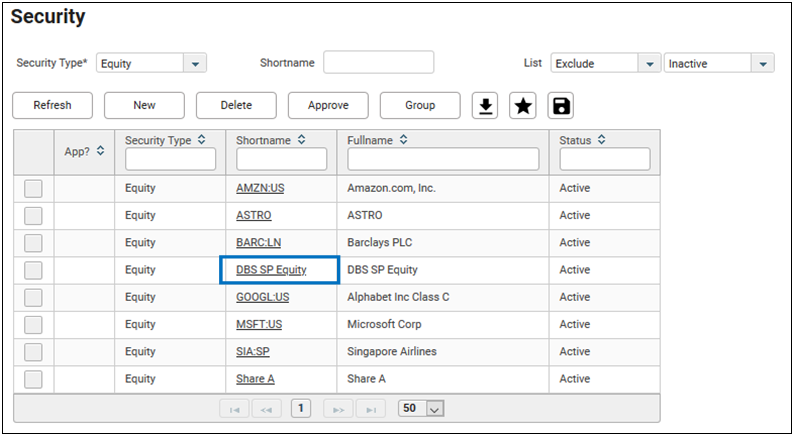This screenshot has width=795, height=437.
Task: Check the Share A row checkbox
Action: (x=33, y=379)
